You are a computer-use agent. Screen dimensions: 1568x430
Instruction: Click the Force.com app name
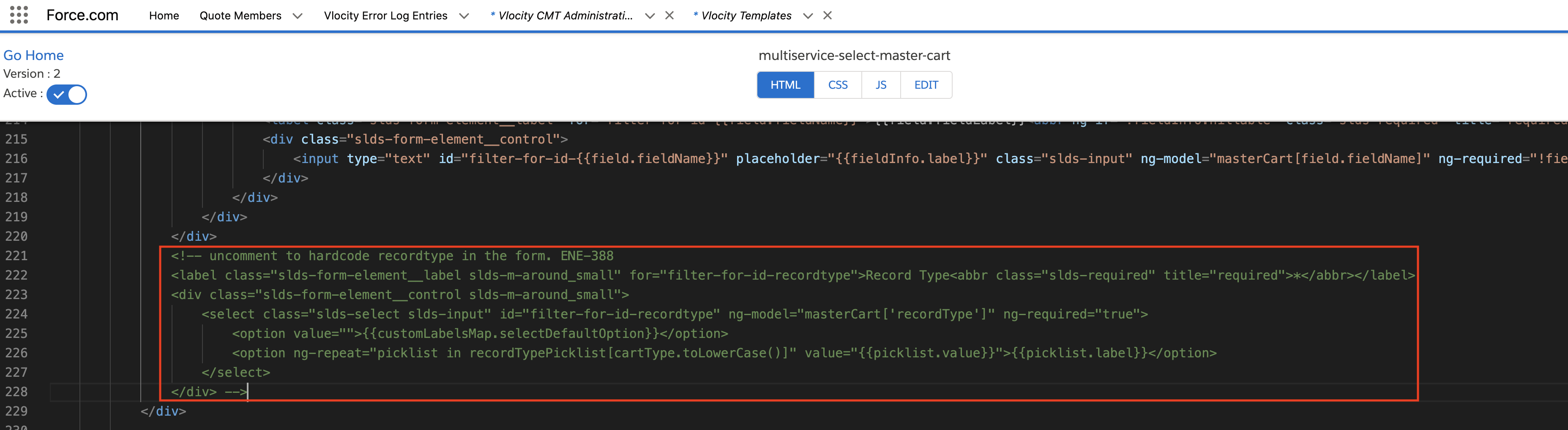[x=82, y=15]
